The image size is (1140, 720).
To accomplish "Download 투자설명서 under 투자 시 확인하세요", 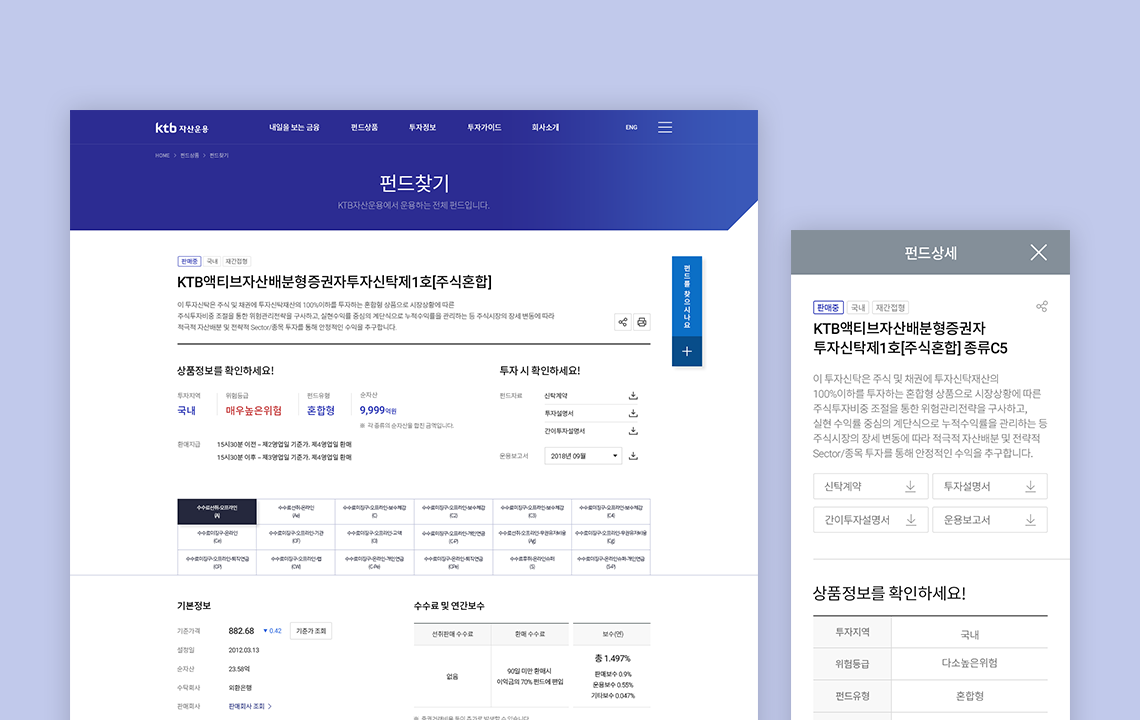I will [x=633, y=413].
